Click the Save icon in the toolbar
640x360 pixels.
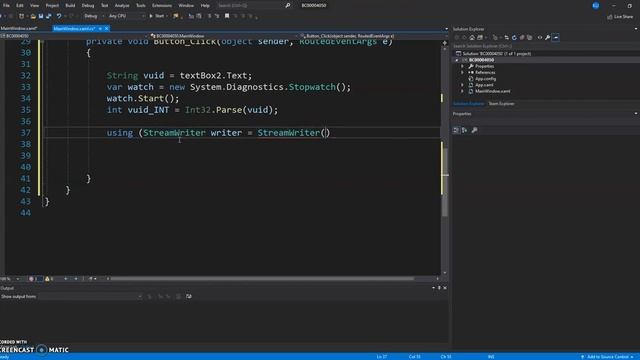(x=41, y=16)
